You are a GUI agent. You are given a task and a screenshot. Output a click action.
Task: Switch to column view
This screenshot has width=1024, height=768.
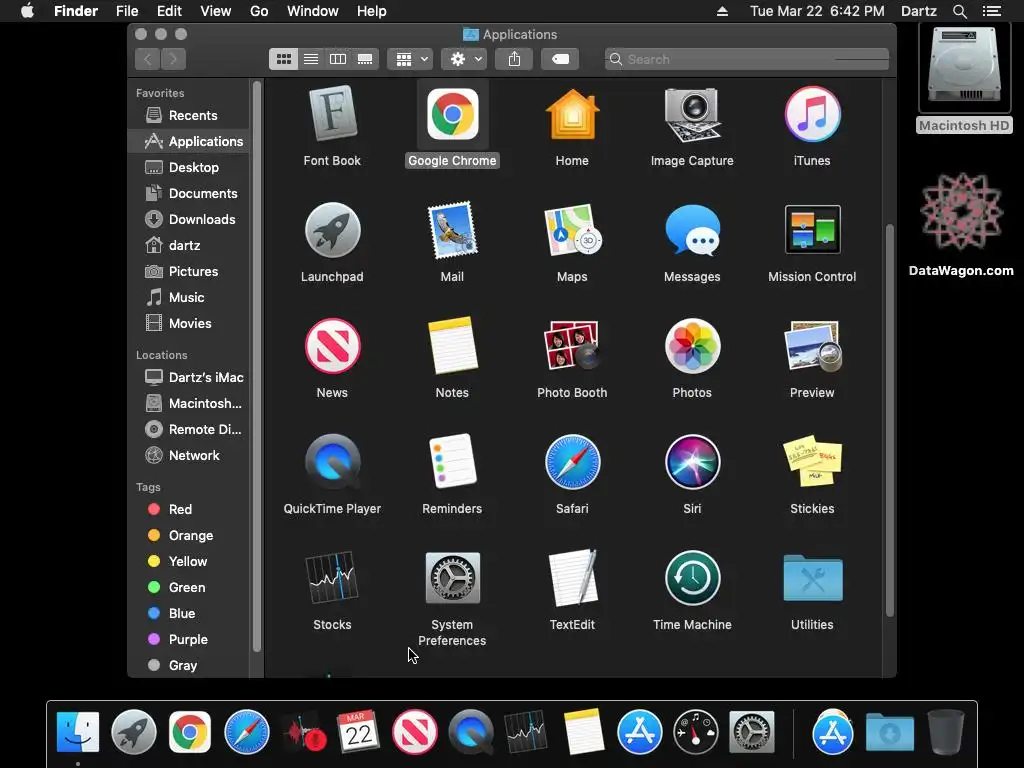click(338, 59)
